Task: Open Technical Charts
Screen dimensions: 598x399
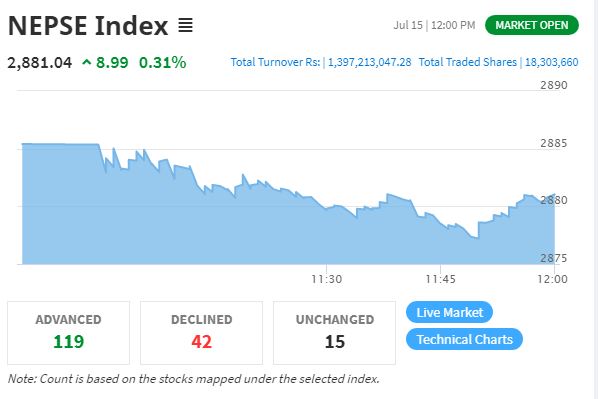Action: pyautogui.click(x=464, y=339)
